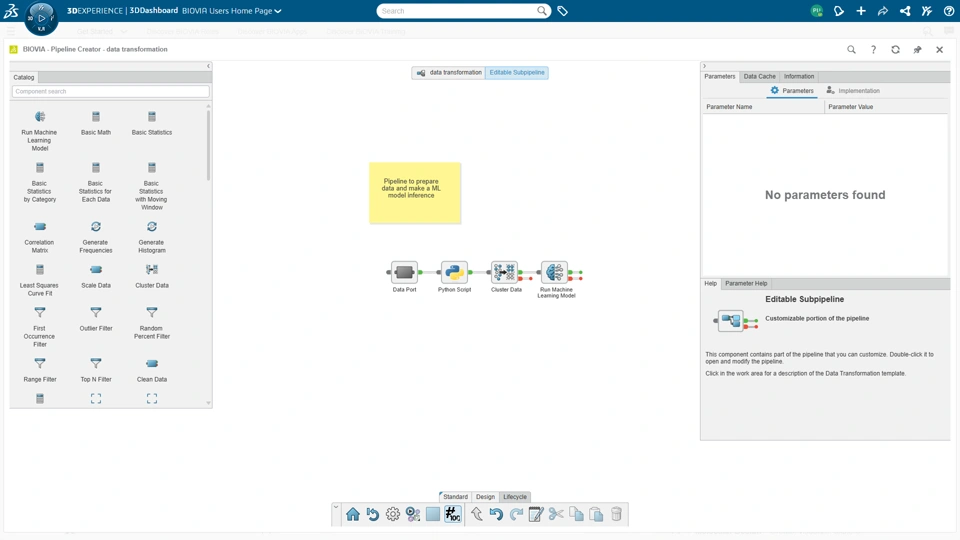Viewport: 960px width, 540px height.
Task: Pick the Outlier Filter component
Action: pyautogui.click(x=96, y=319)
